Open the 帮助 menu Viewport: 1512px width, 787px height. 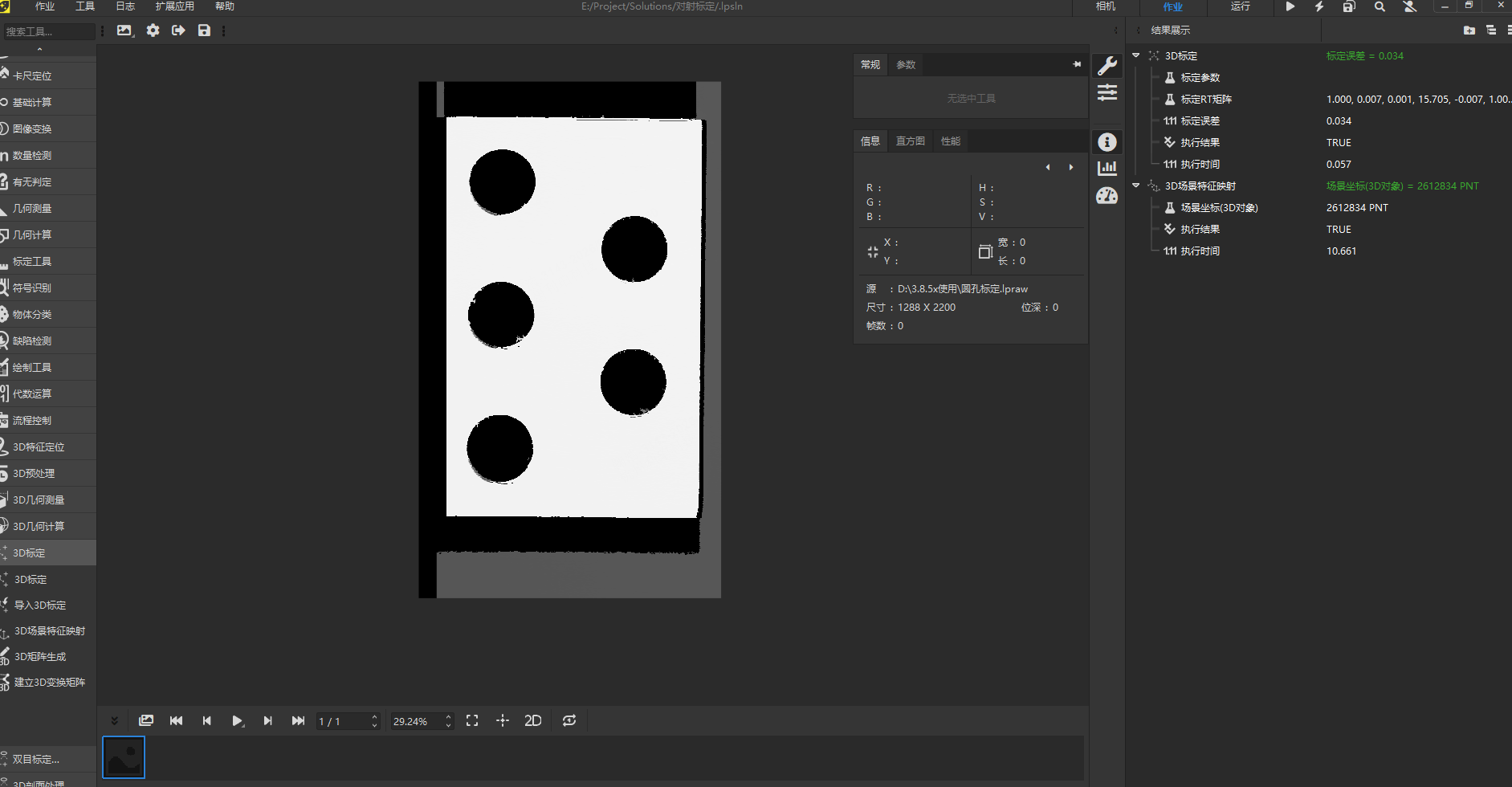[225, 6]
